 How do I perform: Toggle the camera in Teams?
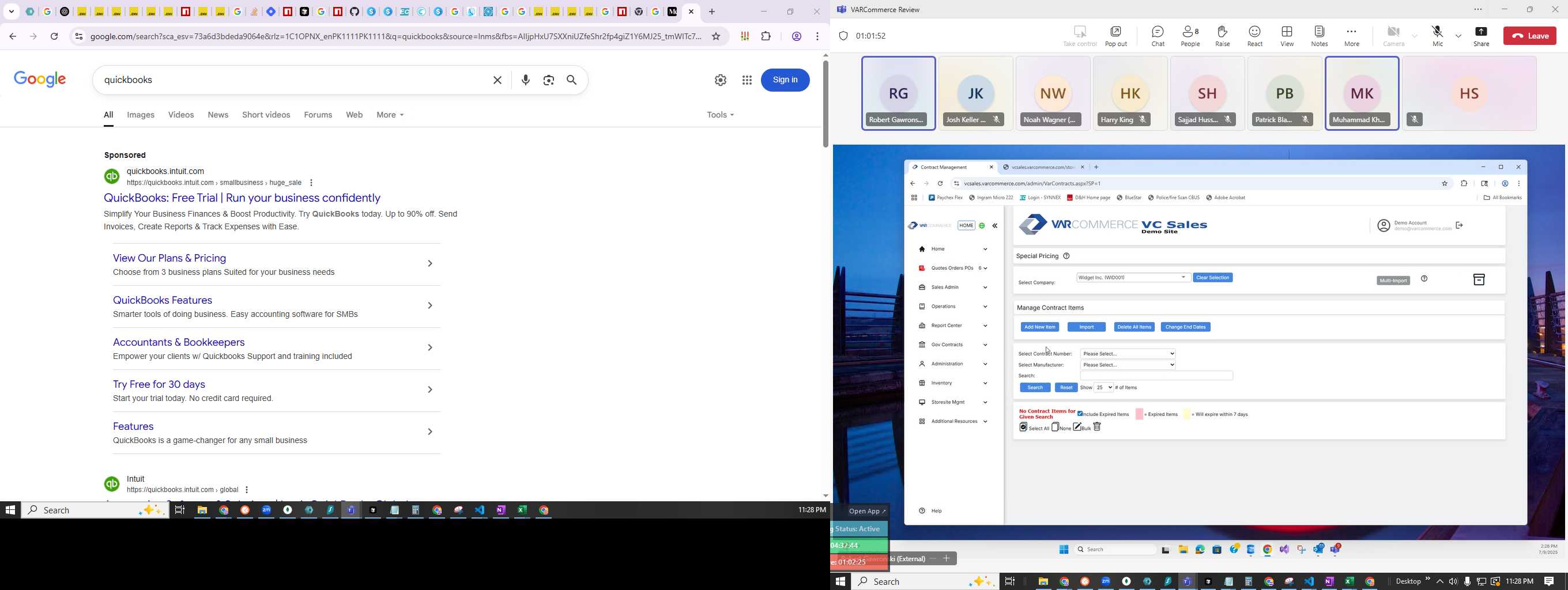pos(1393,36)
